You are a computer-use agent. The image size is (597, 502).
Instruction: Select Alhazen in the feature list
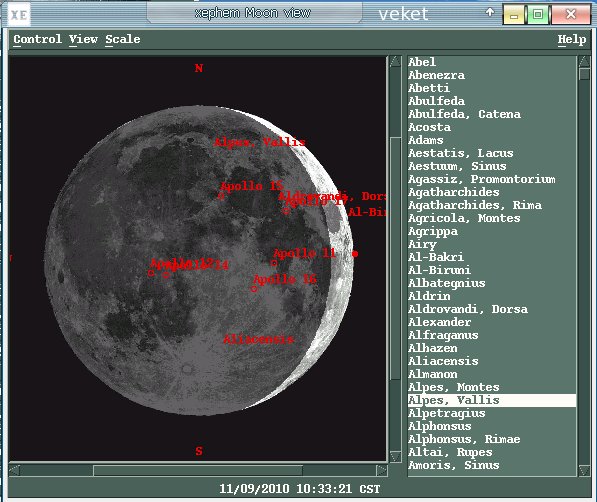(x=492, y=348)
